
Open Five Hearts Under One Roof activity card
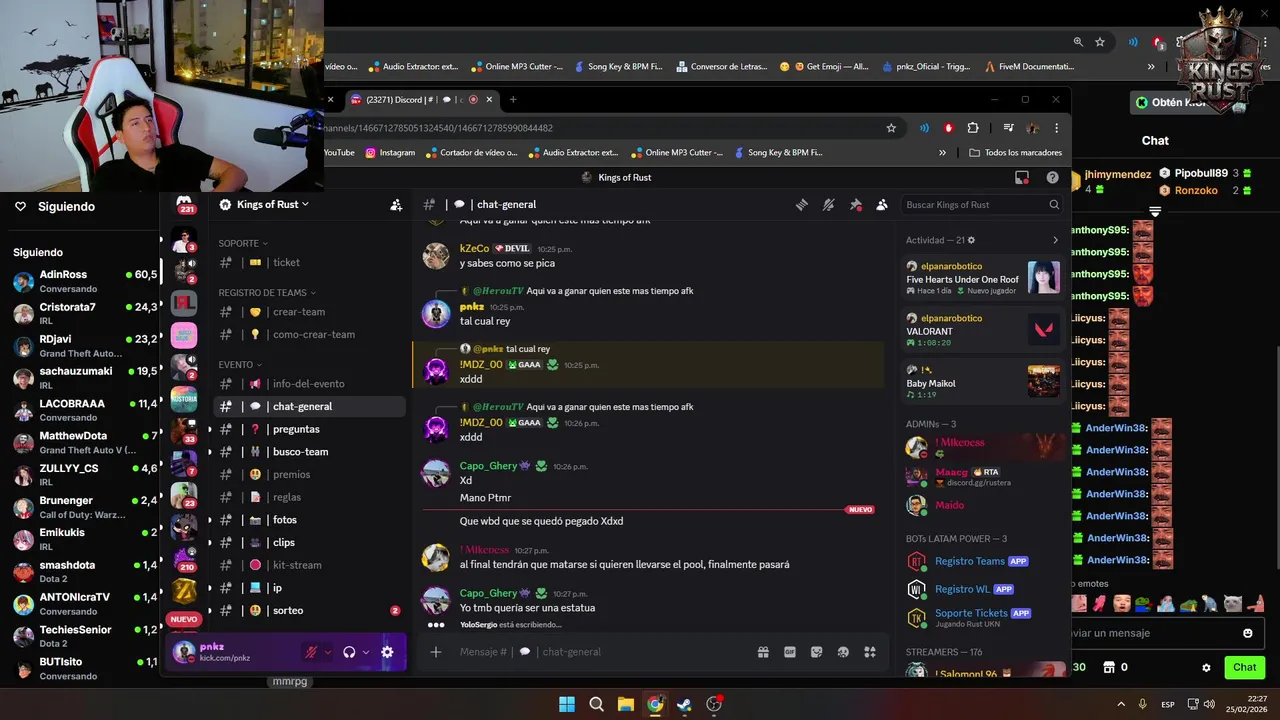pos(982,278)
